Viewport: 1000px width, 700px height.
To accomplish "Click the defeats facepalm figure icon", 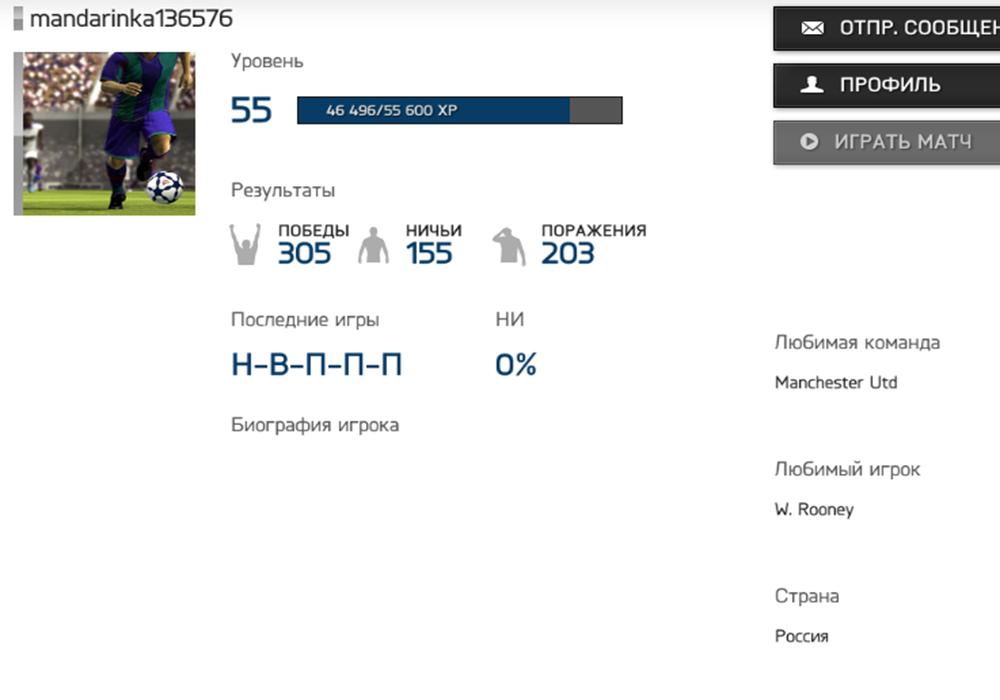I will point(509,246).
